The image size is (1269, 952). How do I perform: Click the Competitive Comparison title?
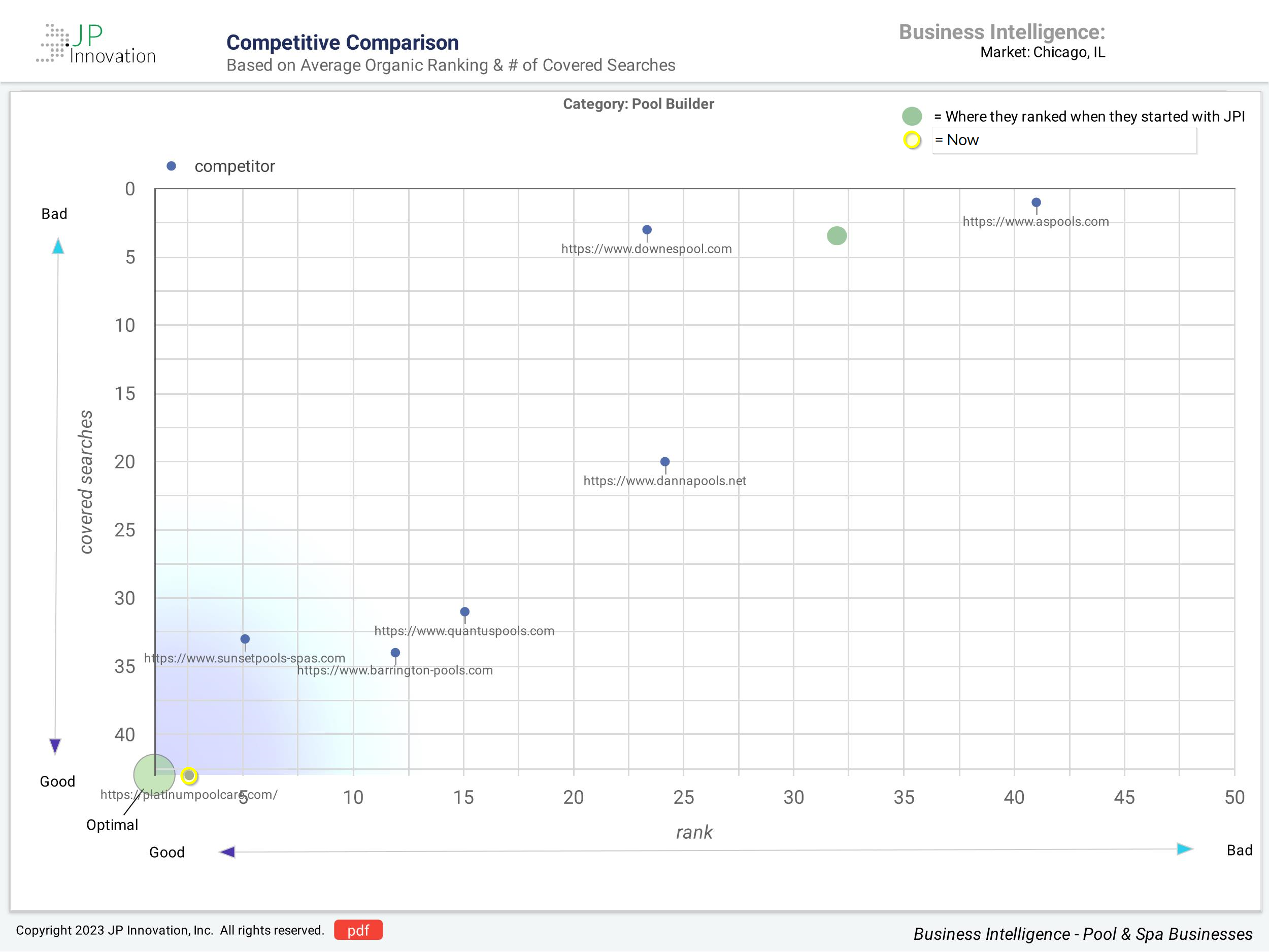pos(343,43)
